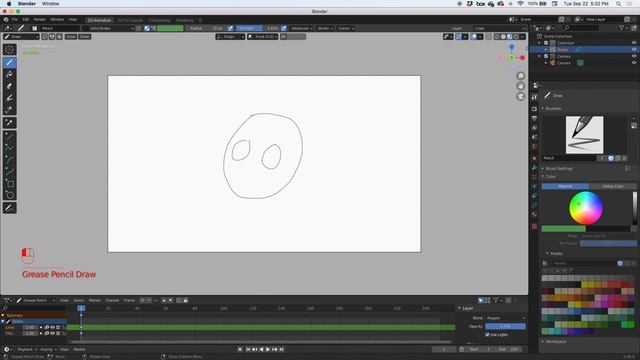This screenshot has height=360, width=640.
Task: Switch to the 2D Animation workspace tab
Action: point(99,20)
